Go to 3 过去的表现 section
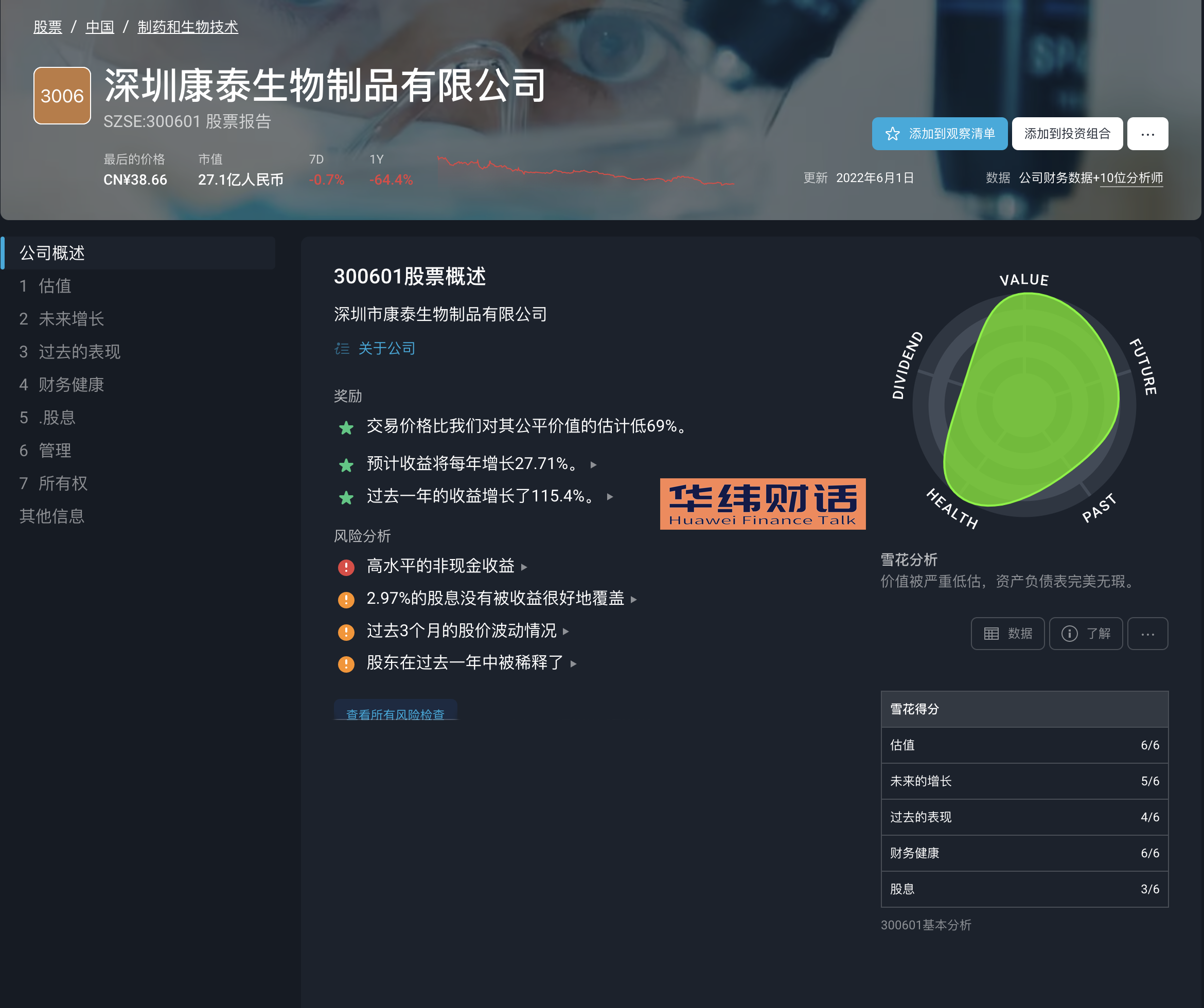The height and width of the screenshot is (1008, 1204). point(137,351)
